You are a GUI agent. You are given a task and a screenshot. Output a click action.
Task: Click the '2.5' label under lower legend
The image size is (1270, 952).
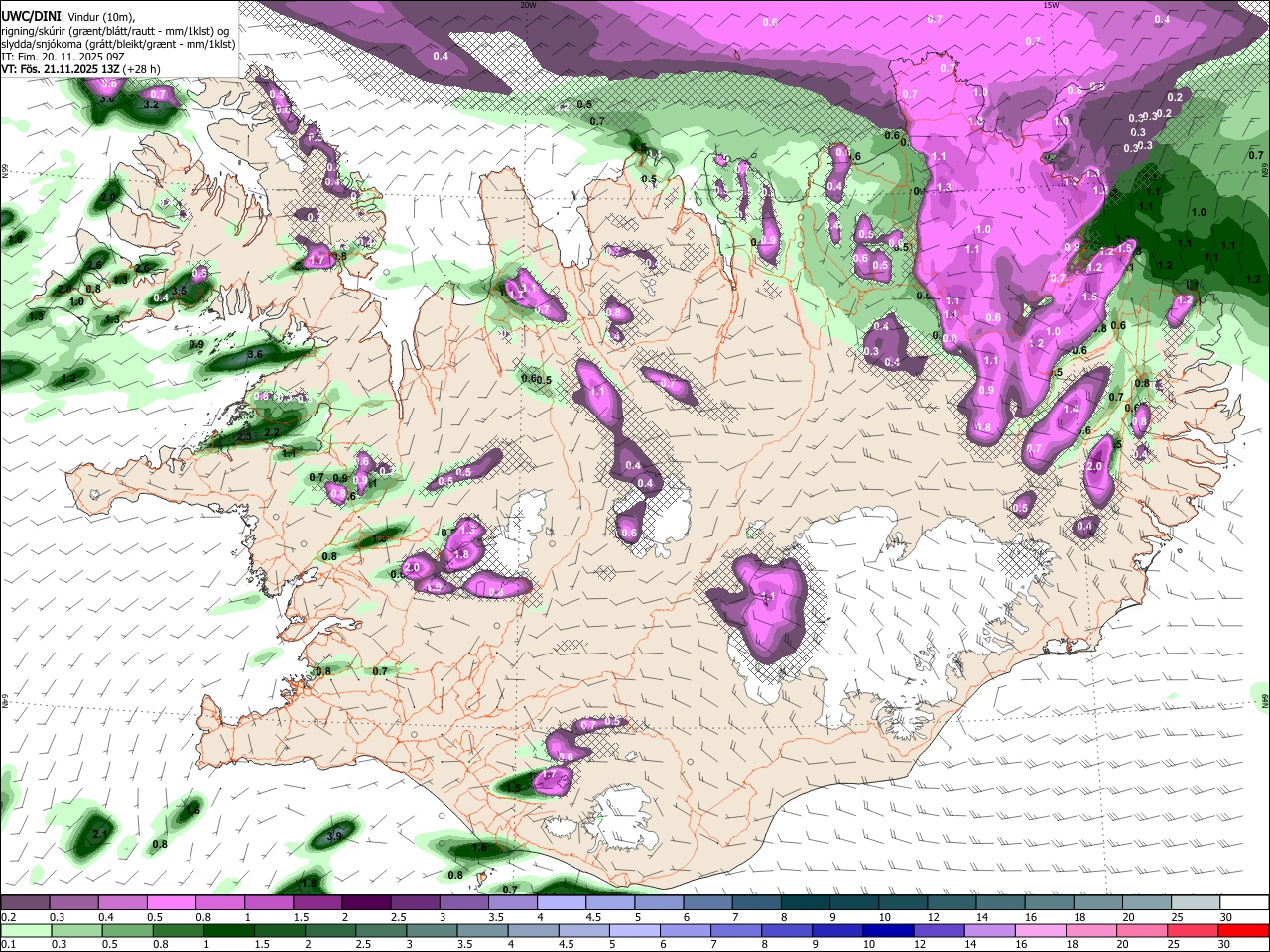(x=364, y=945)
